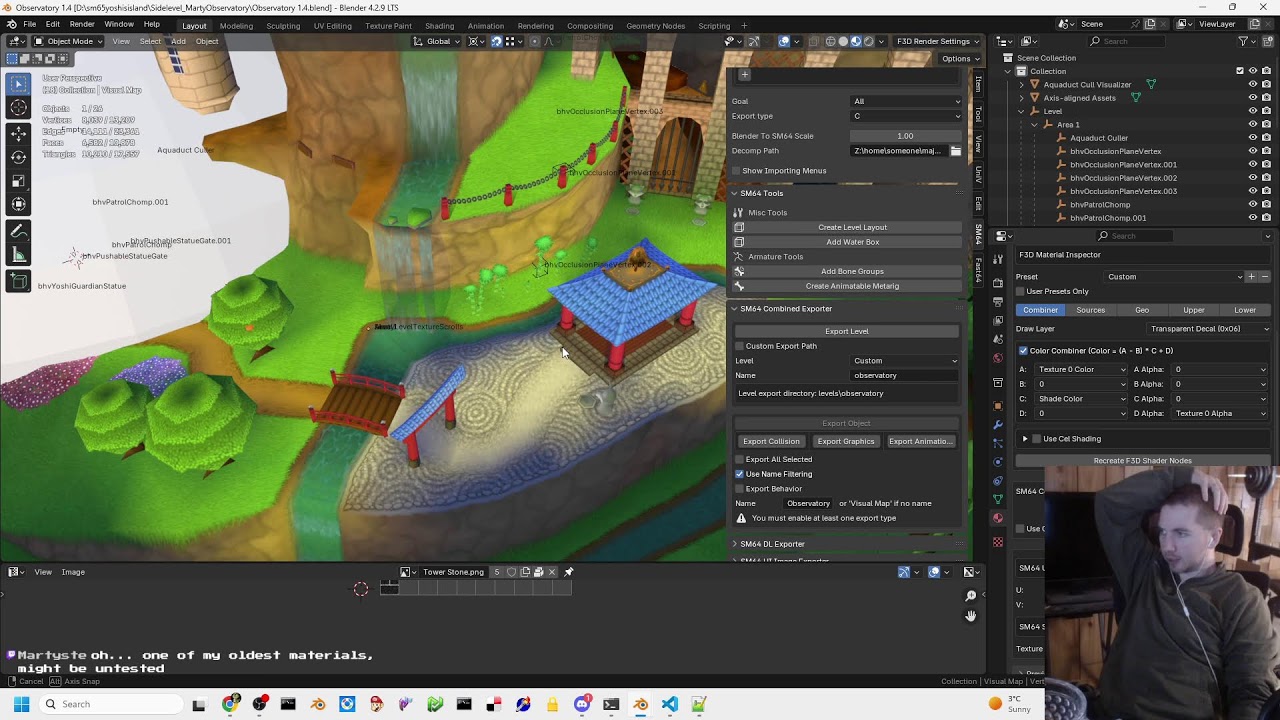Switch to solid viewport shading
This screenshot has height=720, width=1280.
click(x=843, y=41)
